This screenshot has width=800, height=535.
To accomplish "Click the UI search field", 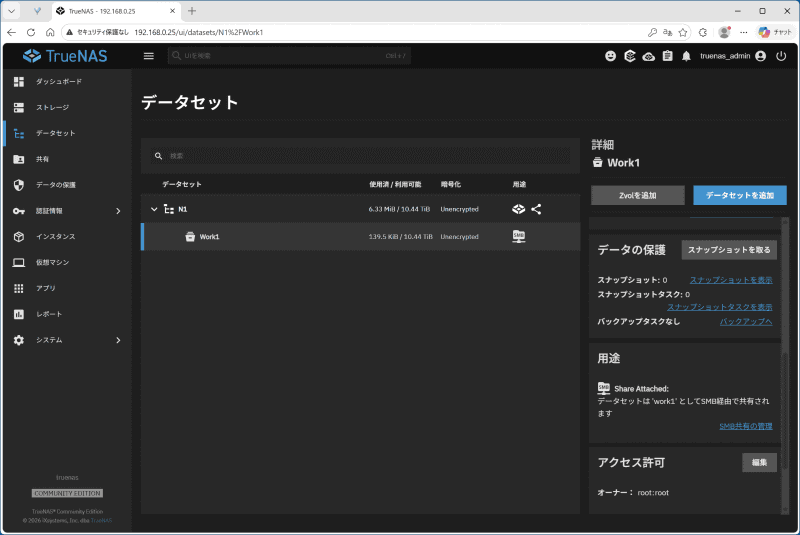I will click(289, 56).
